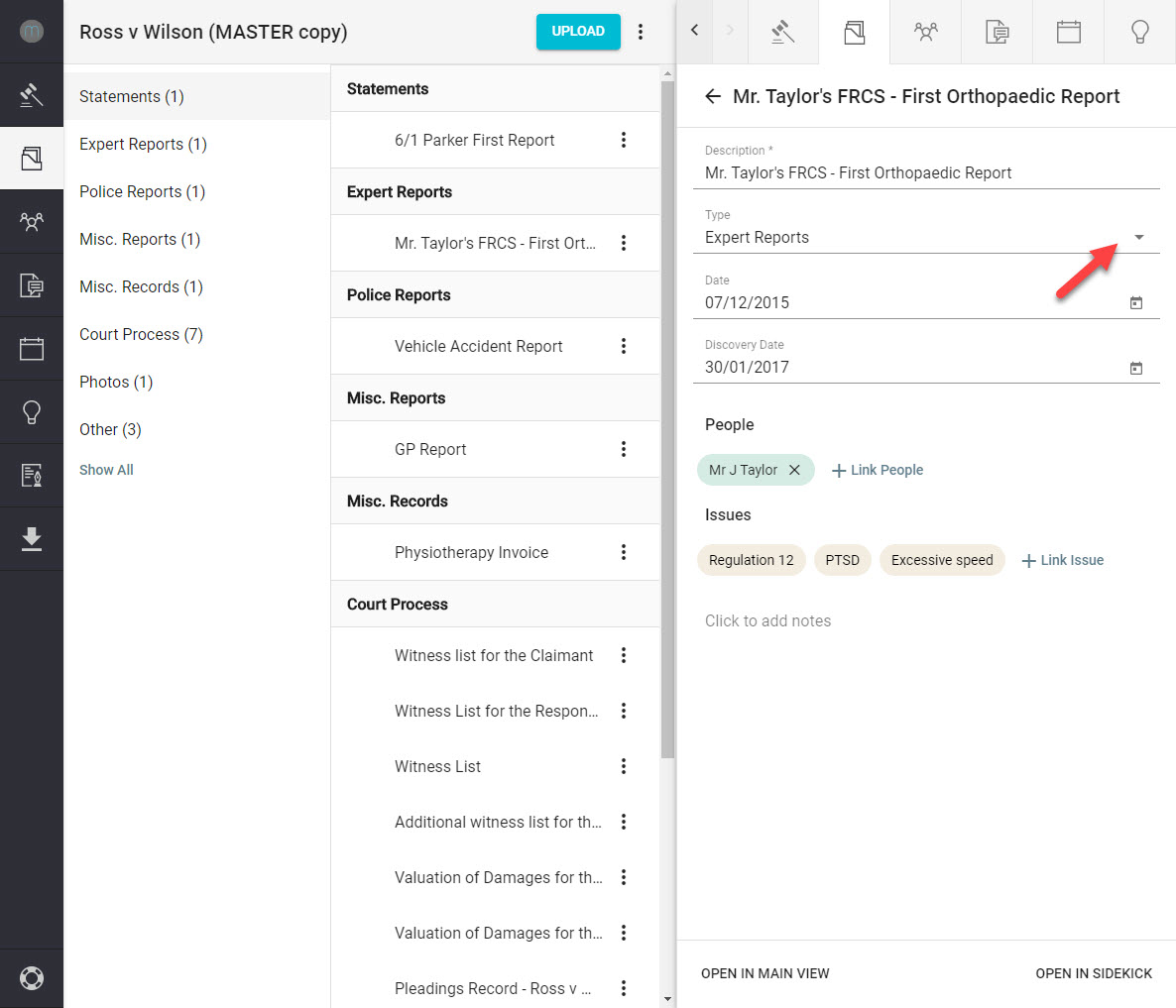Click back arrow beside the report title

click(x=712, y=96)
